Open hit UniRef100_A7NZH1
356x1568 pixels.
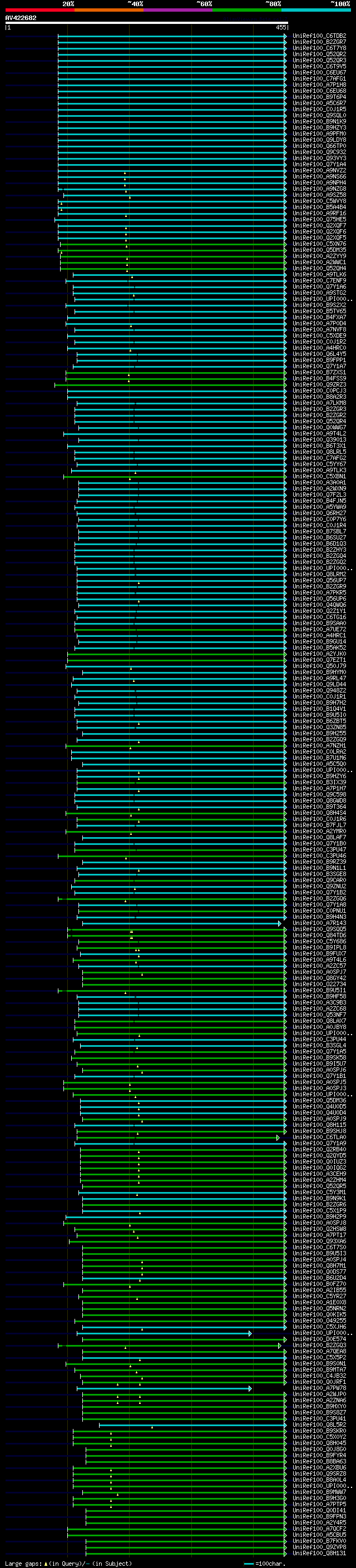(x=319, y=746)
